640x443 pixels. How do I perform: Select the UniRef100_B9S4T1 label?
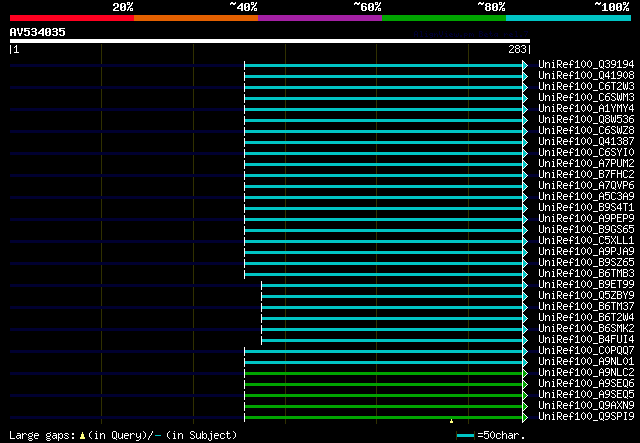[x=586, y=208]
